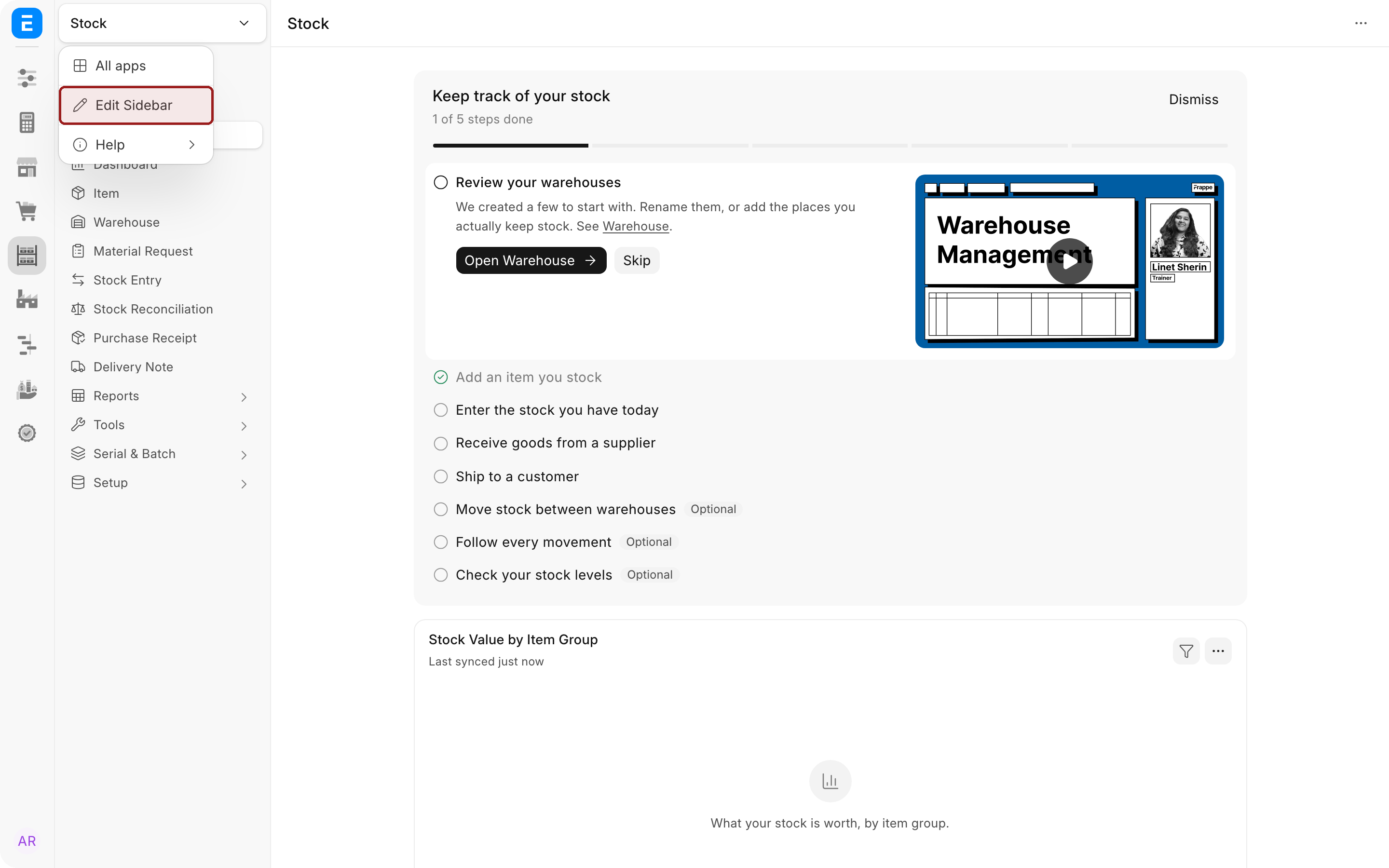Choose Edit Sidebar from the menu
The height and width of the screenshot is (868, 1389).
[136, 105]
